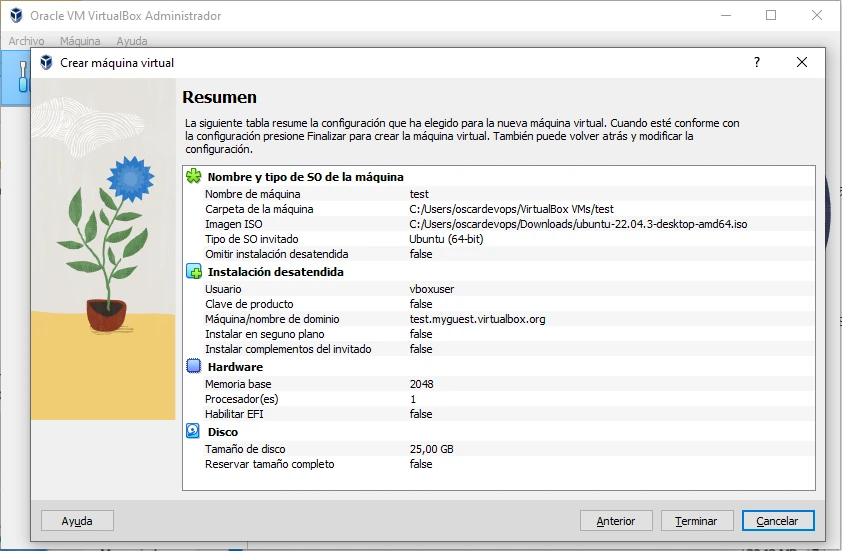Open the Ayuda menu in menu bar
842x551 pixels.
pos(132,41)
